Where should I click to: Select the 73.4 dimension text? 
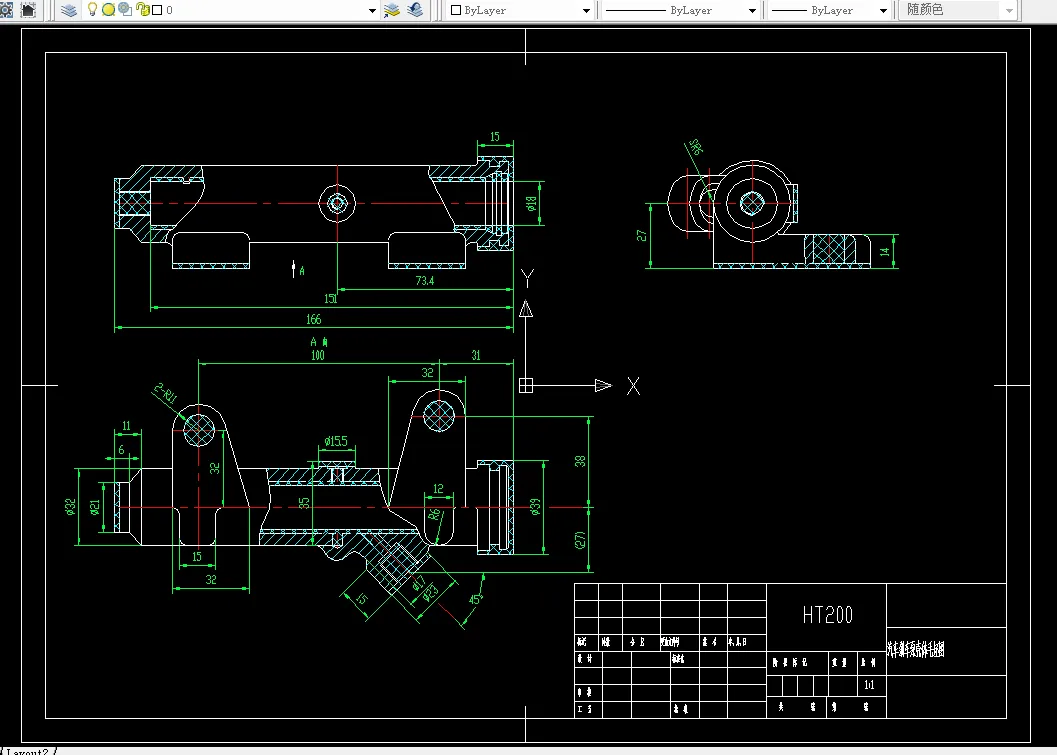[x=425, y=281]
